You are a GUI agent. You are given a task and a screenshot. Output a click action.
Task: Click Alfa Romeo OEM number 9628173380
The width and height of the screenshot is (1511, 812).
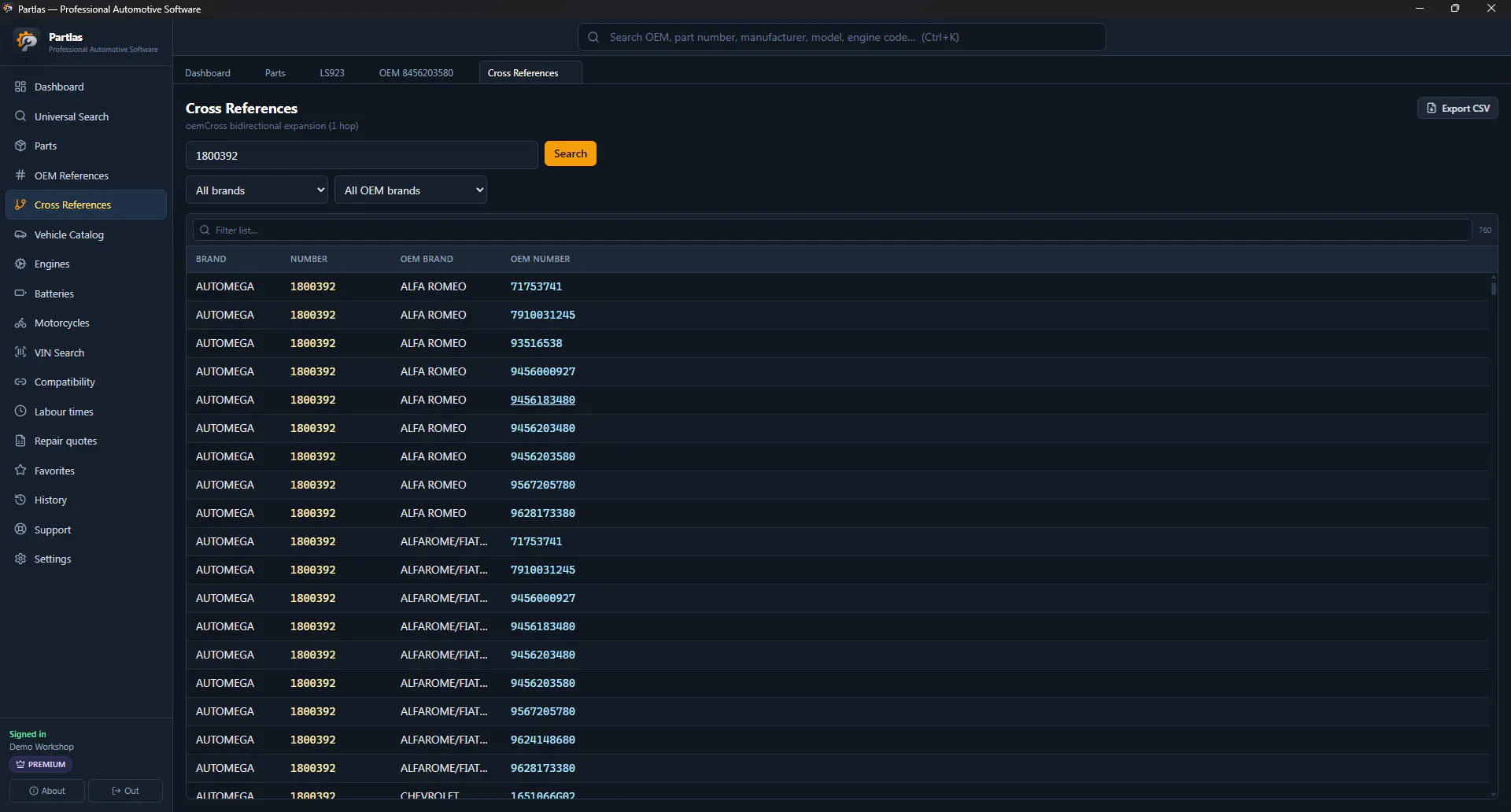pos(543,513)
